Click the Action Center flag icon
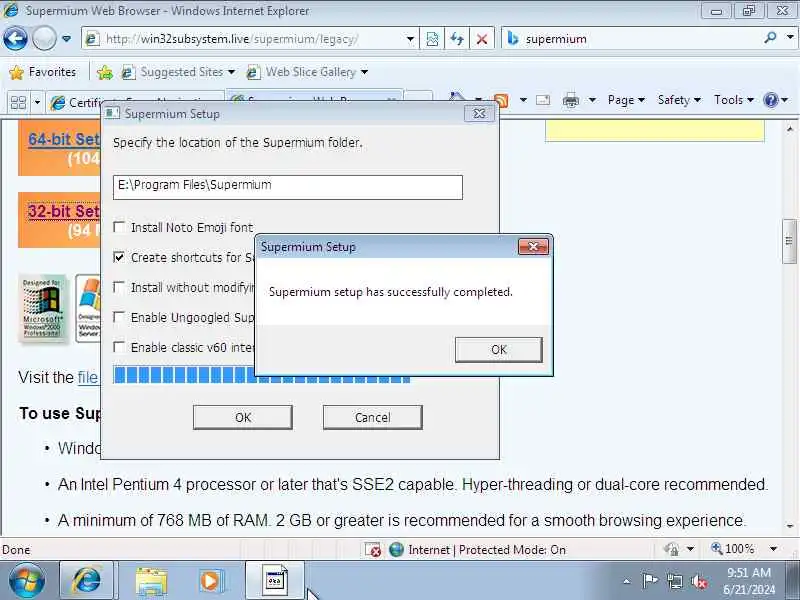This screenshot has height=600, width=800. [650, 581]
